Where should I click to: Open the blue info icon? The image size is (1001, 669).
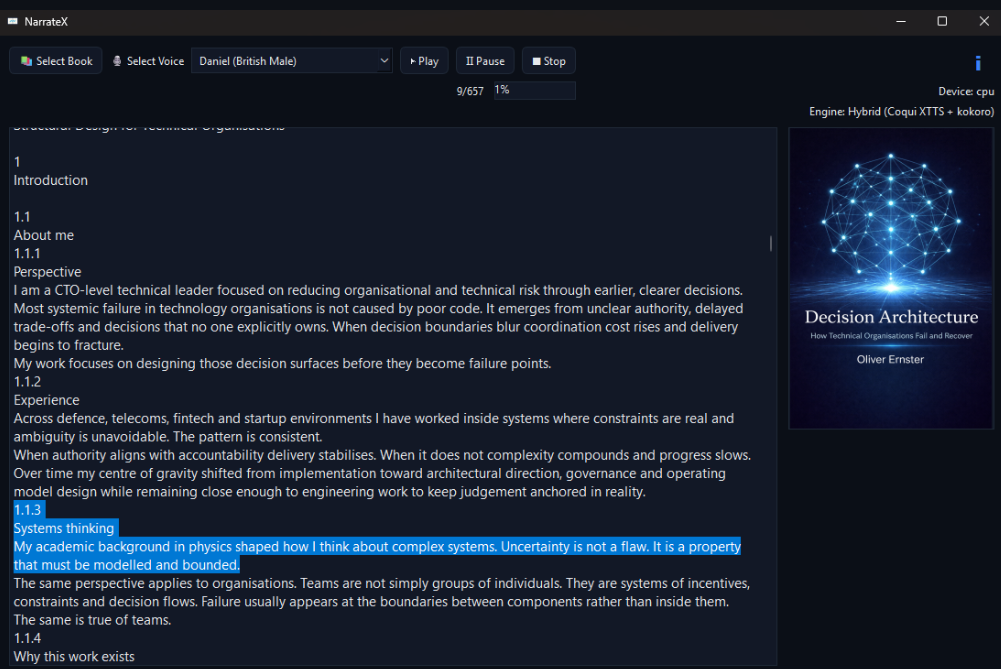(977, 62)
